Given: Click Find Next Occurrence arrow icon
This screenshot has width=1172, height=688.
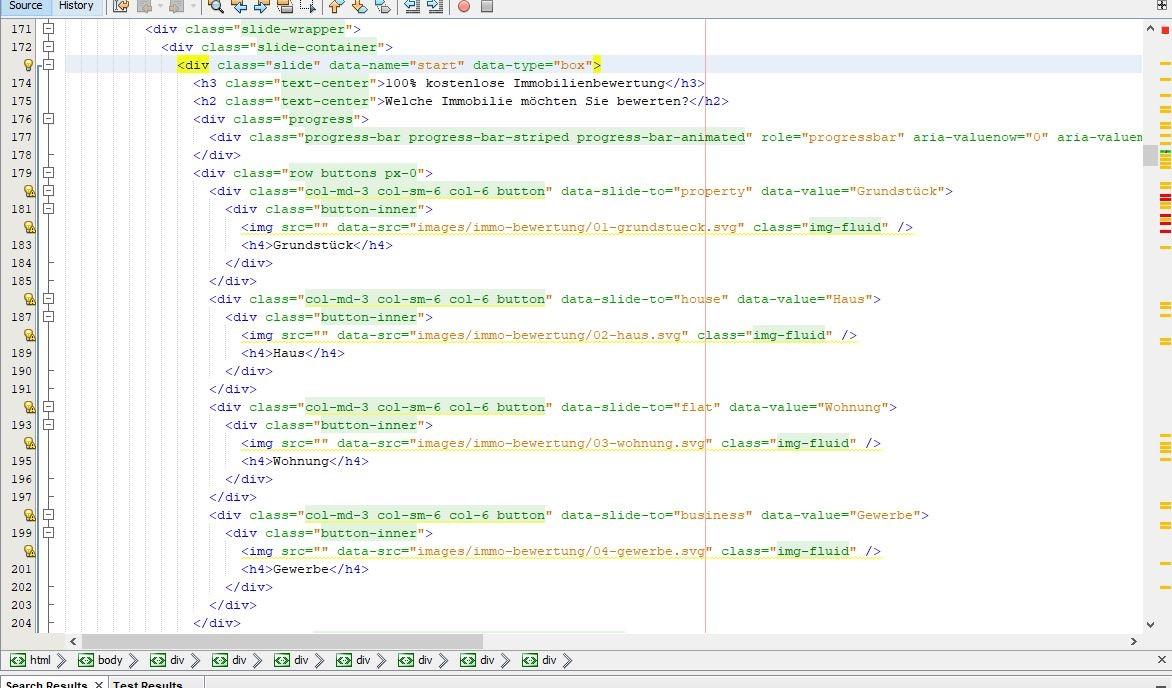Looking at the screenshot, I should tap(262, 7).
